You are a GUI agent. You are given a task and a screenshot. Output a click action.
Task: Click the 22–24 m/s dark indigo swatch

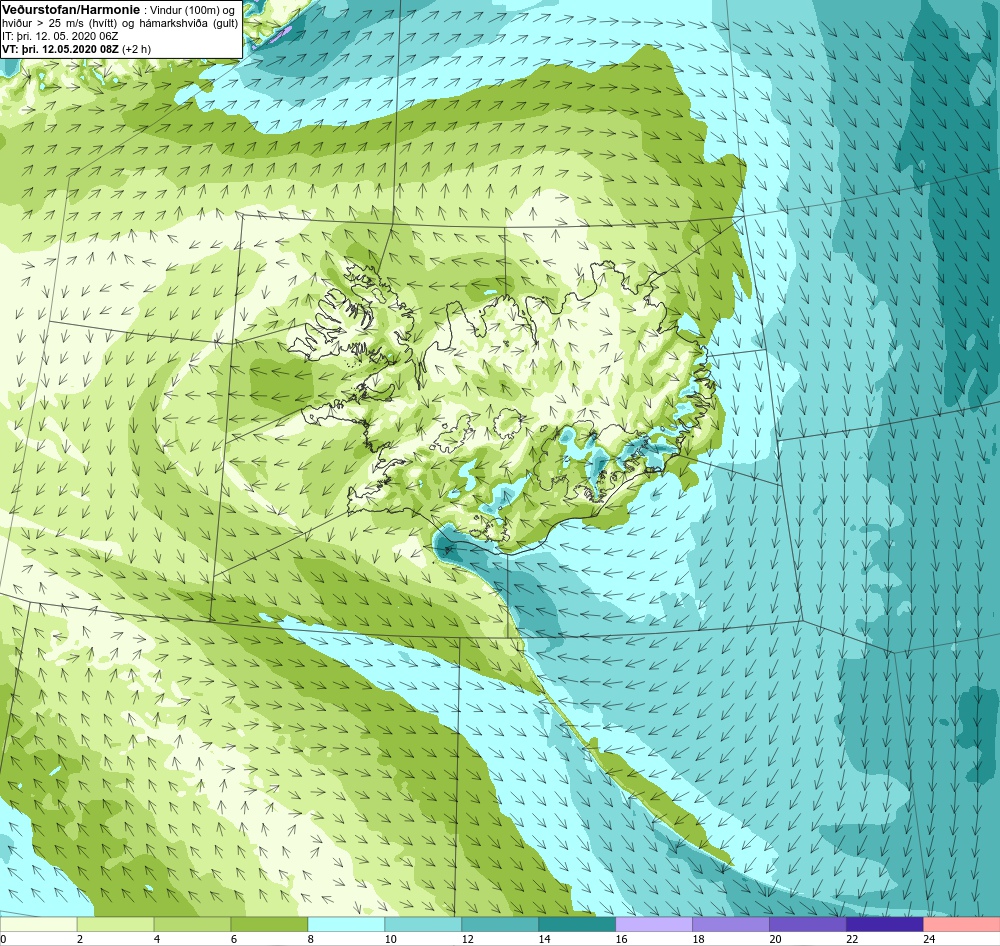tap(885, 924)
